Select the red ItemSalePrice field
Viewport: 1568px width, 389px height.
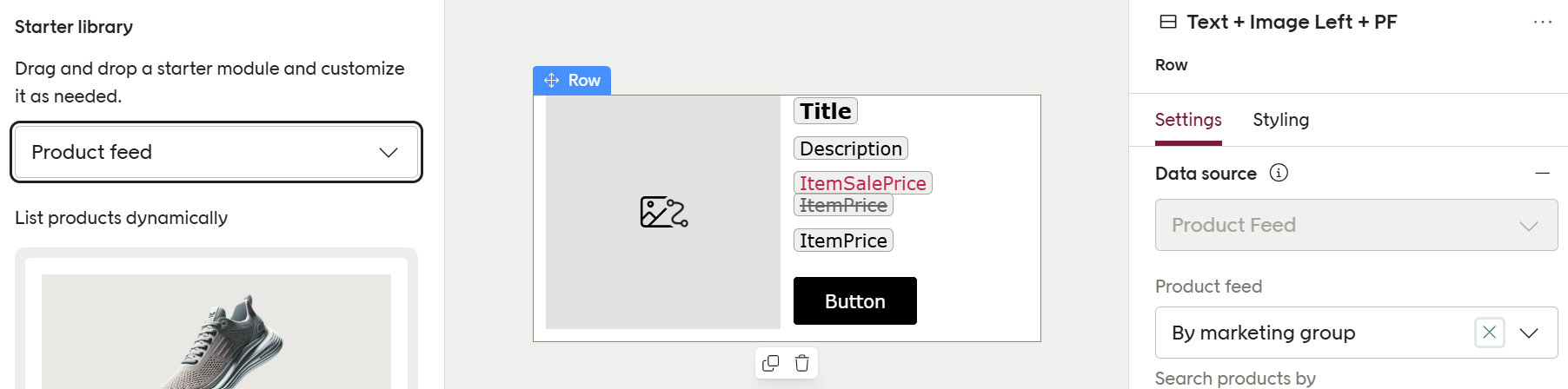[862, 183]
